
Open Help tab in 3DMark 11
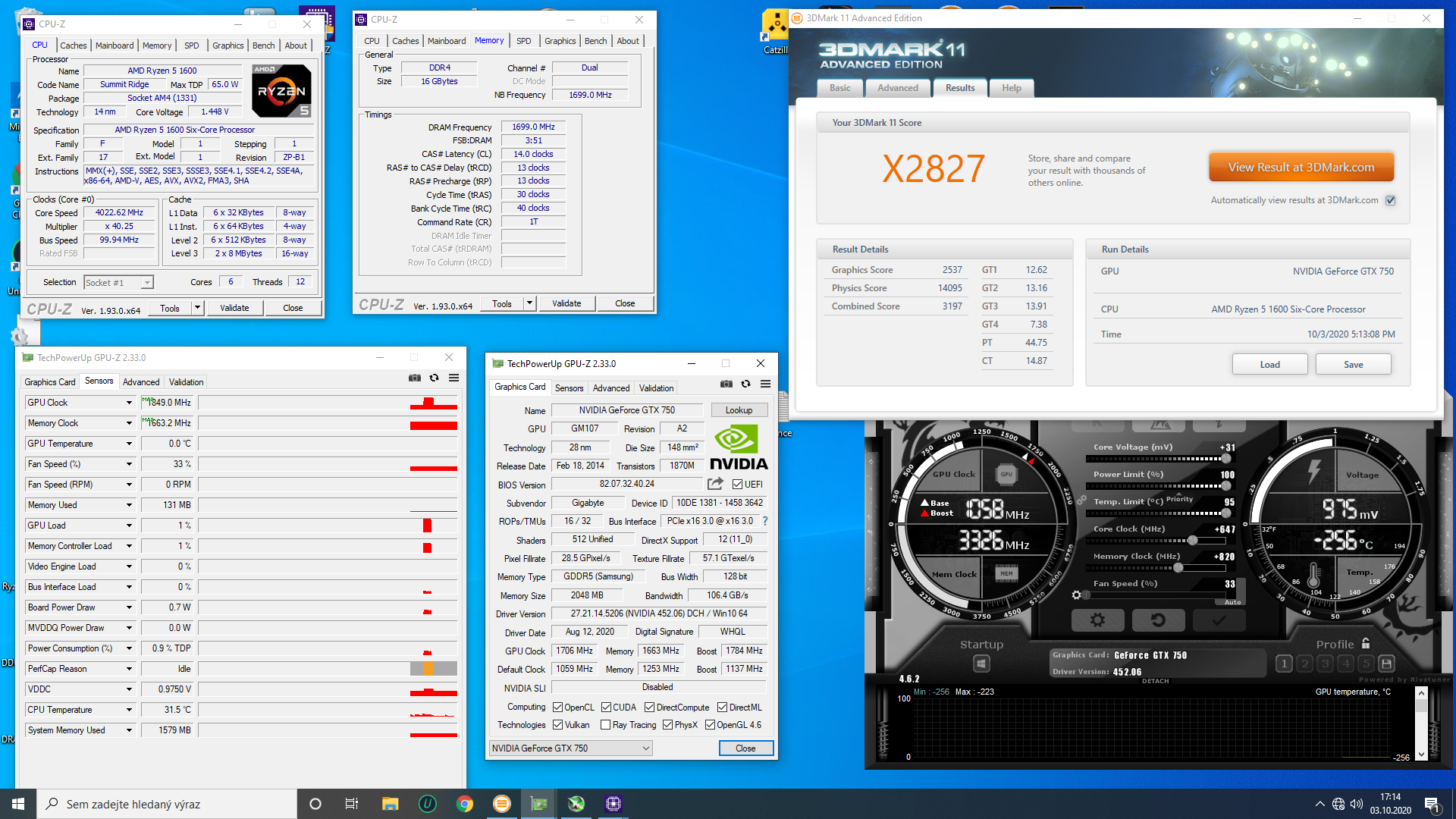(x=1012, y=88)
